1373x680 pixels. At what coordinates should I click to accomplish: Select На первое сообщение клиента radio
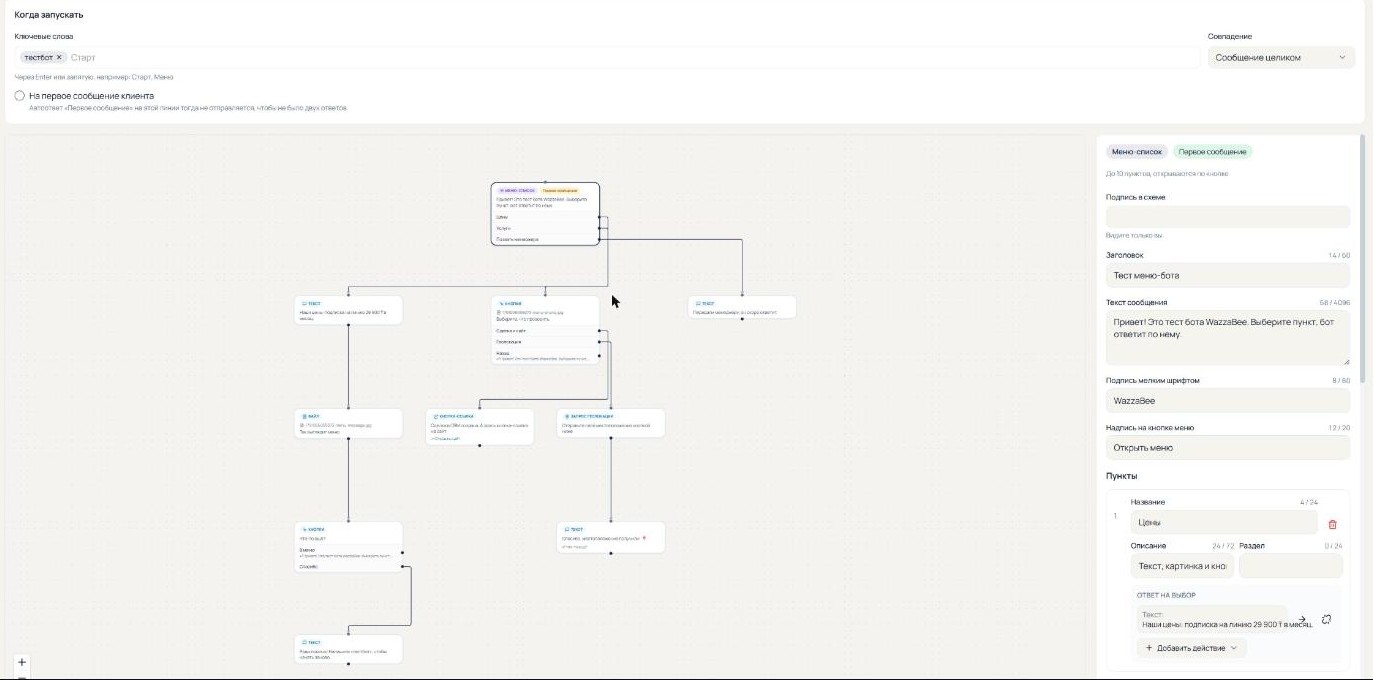coord(19,96)
